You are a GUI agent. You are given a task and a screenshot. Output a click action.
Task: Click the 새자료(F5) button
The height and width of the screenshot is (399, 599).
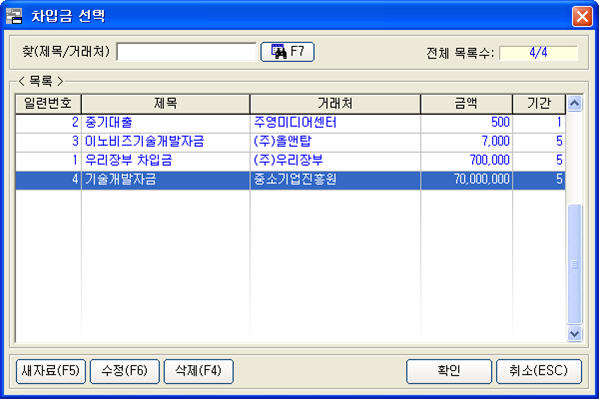click(x=51, y=371)
